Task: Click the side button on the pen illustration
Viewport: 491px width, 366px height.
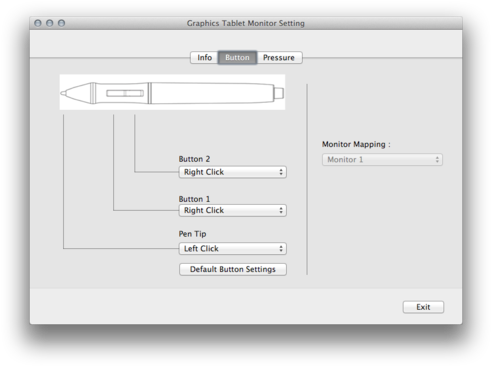Action: 125,93
